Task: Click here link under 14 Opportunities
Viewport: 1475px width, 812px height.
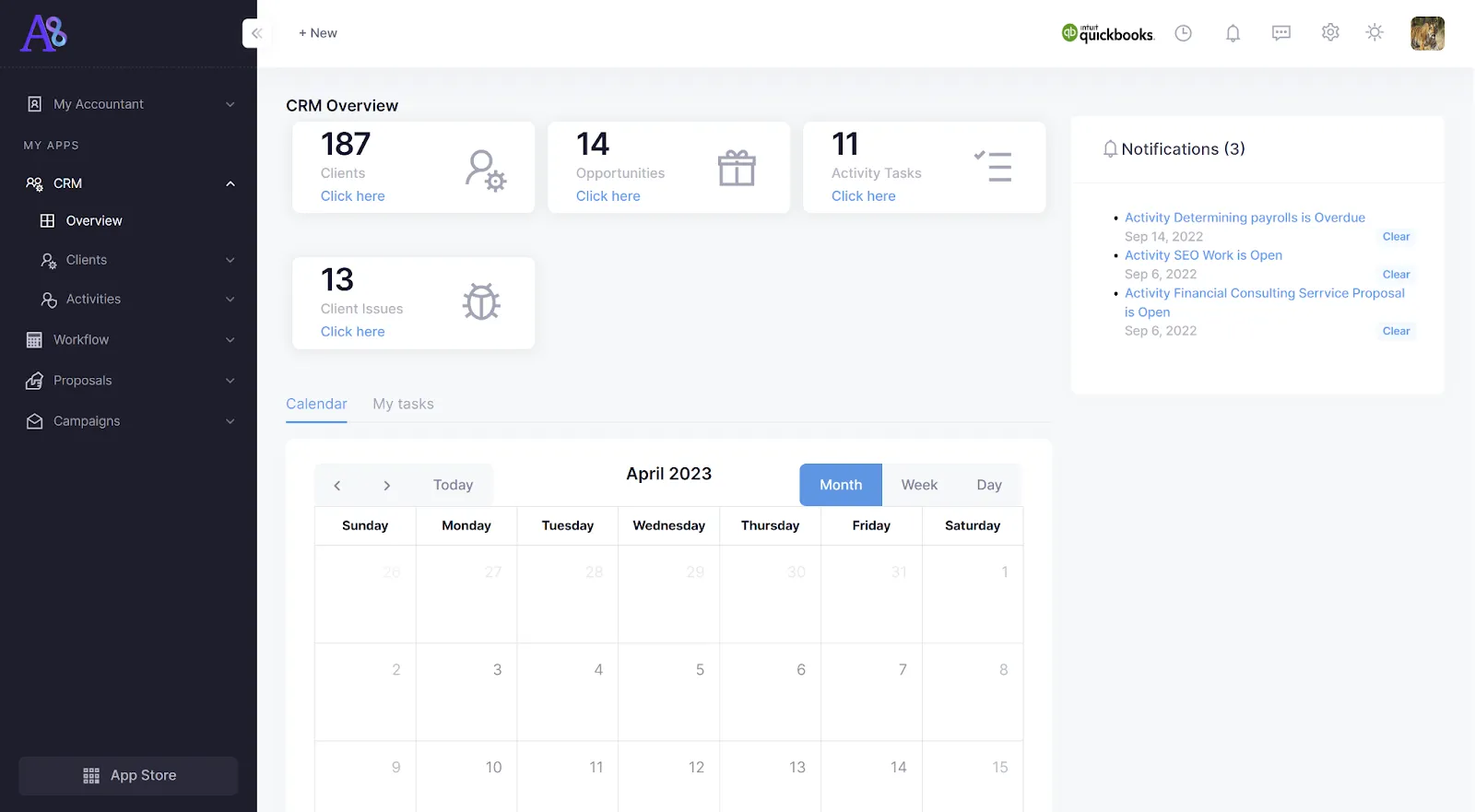Action: tap(608, 196)
